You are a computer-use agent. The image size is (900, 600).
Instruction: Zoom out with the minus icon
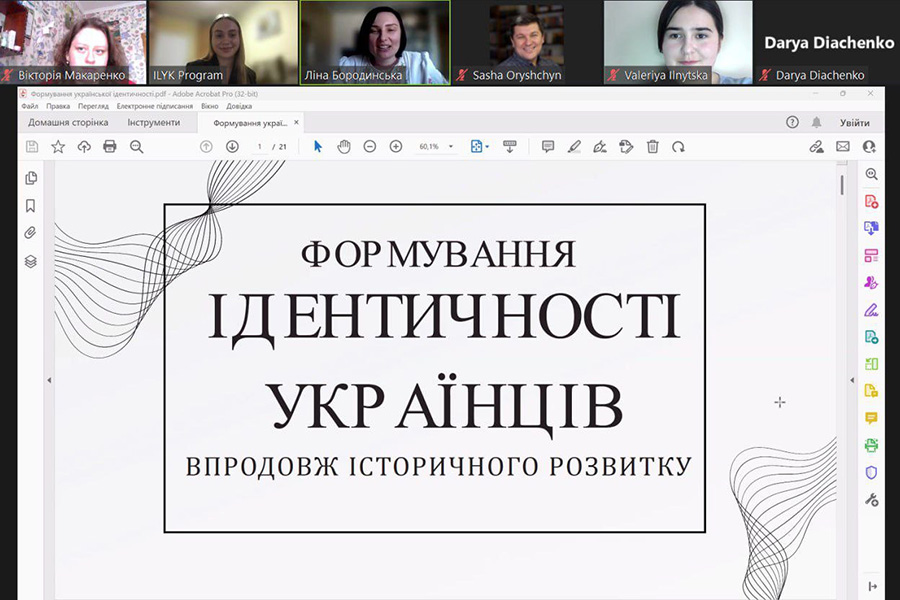370,146
